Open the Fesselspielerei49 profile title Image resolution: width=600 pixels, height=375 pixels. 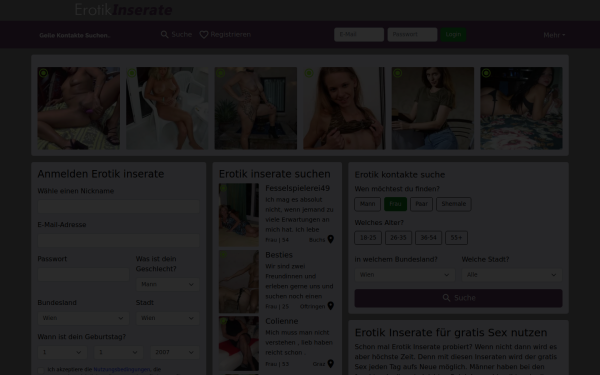coord(297,188)
